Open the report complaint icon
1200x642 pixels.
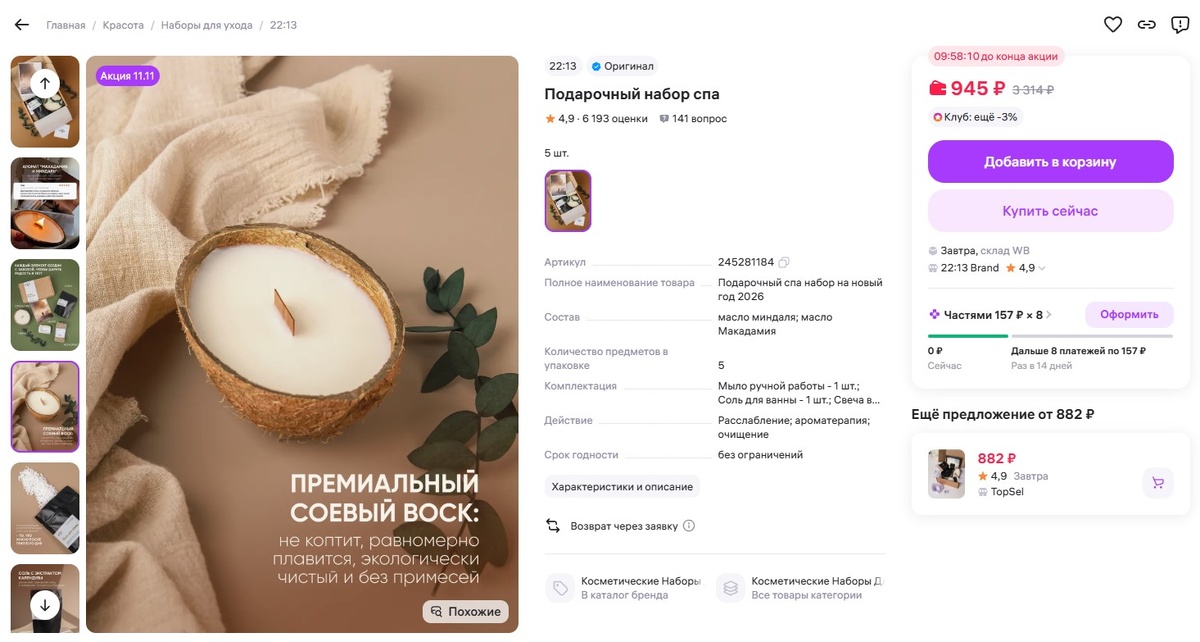tap(1180, 25)
